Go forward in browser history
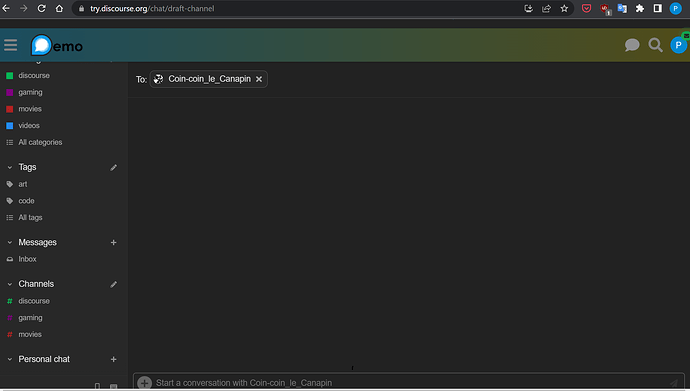Image resolution: width=690 pixels, height=391 pixels. pos(24,8)
